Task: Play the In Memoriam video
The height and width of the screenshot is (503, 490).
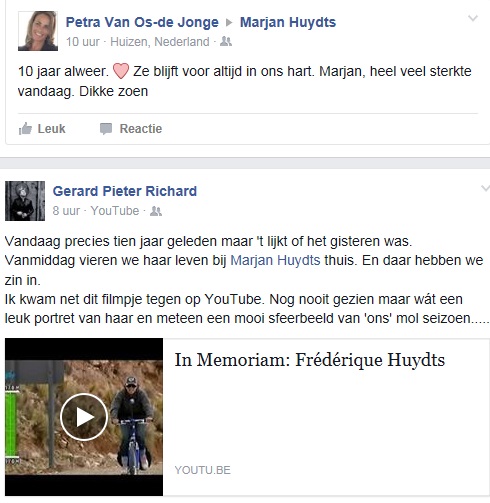Action: pyautogui.click(x=84, y=417)
